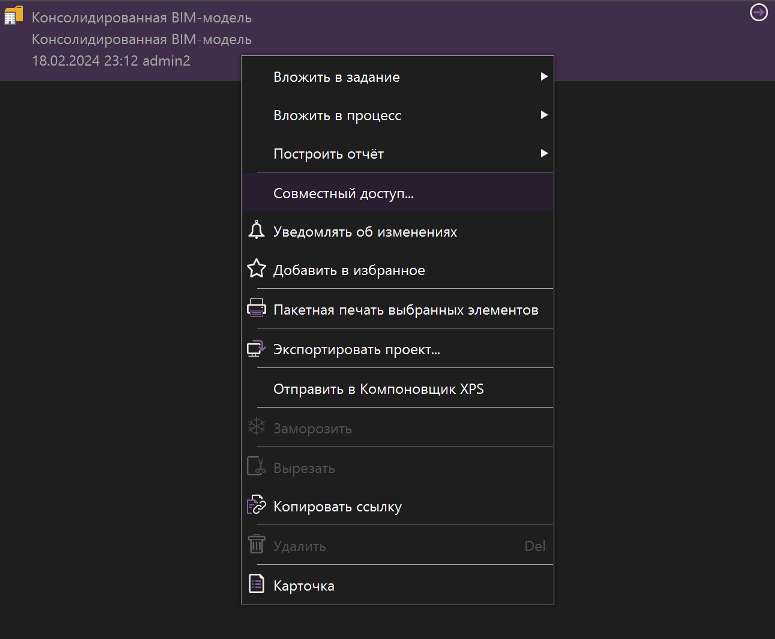Select the Копировать ссылку menu text
The image size is (775, 639).
pos(338,507)
